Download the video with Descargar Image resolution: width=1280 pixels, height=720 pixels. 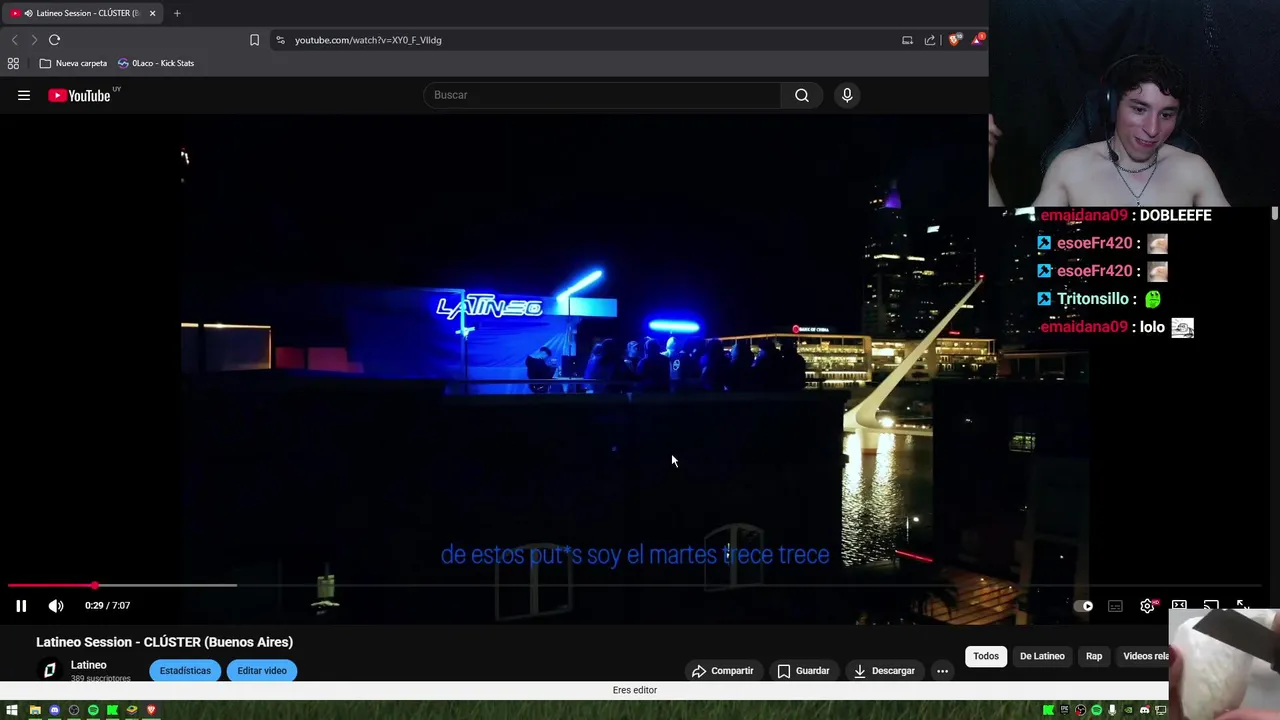tap(884, 671)
